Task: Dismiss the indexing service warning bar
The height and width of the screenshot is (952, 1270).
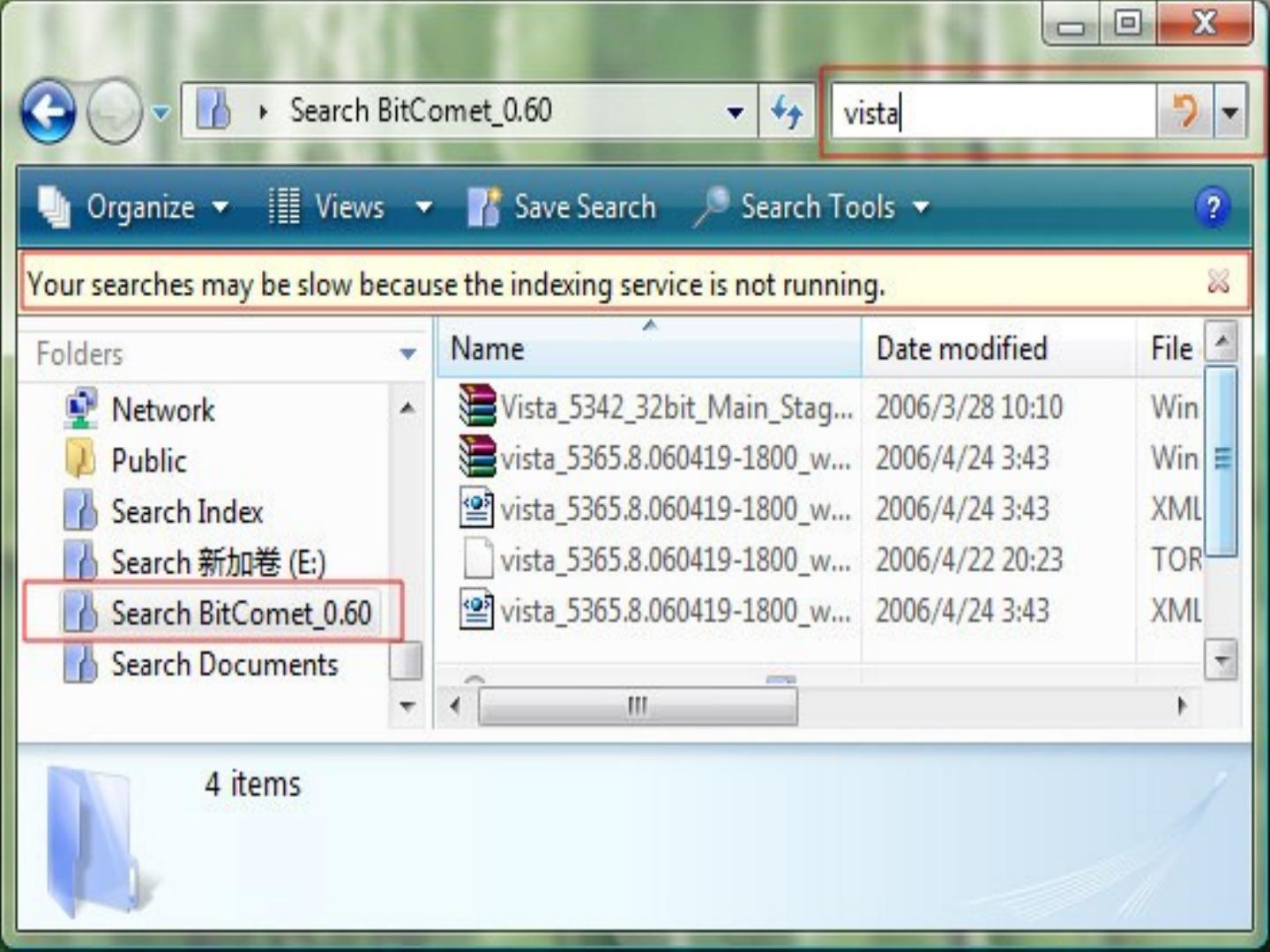Action: point(1218,282)
